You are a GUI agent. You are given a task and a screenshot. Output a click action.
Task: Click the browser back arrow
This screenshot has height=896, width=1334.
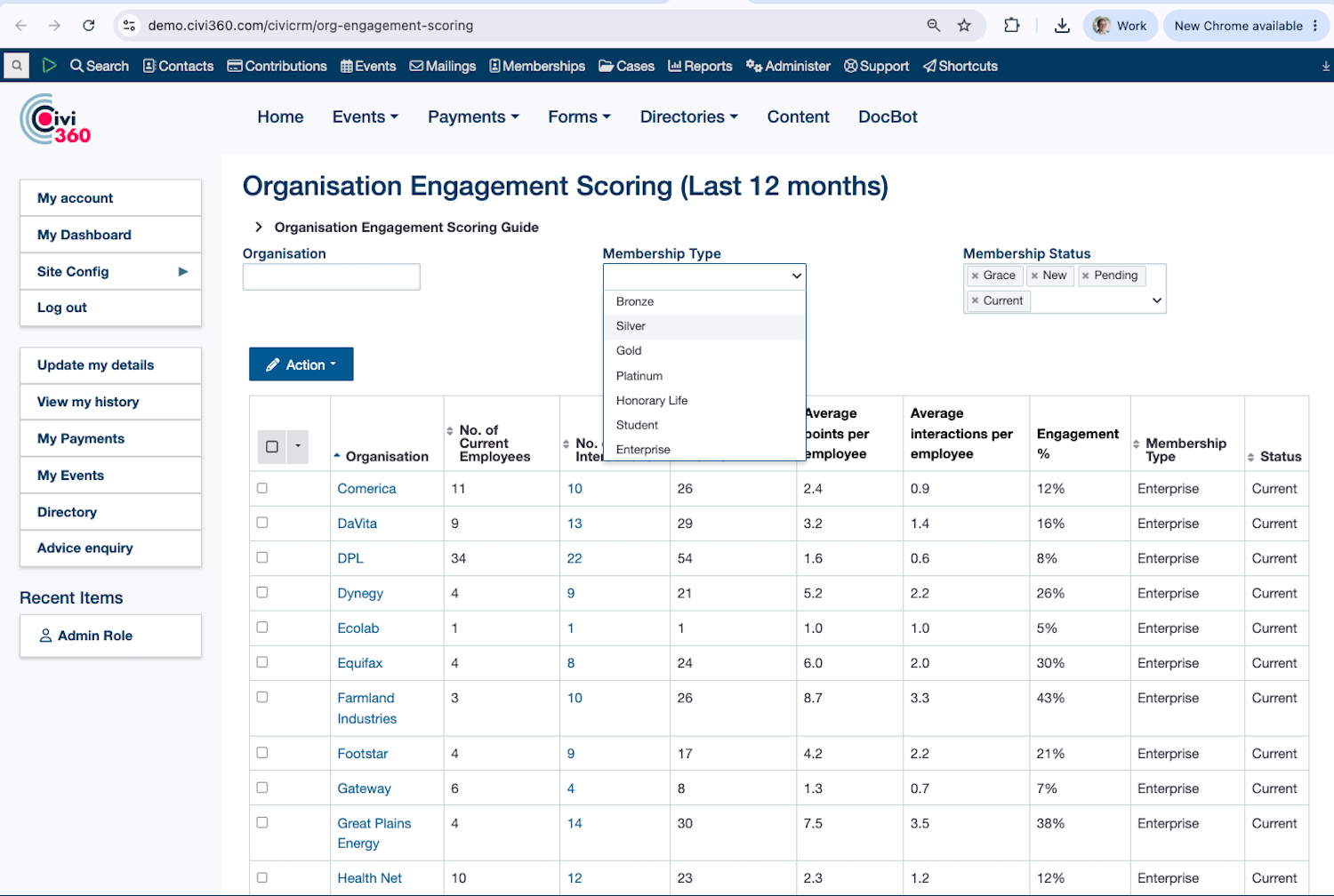tap(21, 26)
